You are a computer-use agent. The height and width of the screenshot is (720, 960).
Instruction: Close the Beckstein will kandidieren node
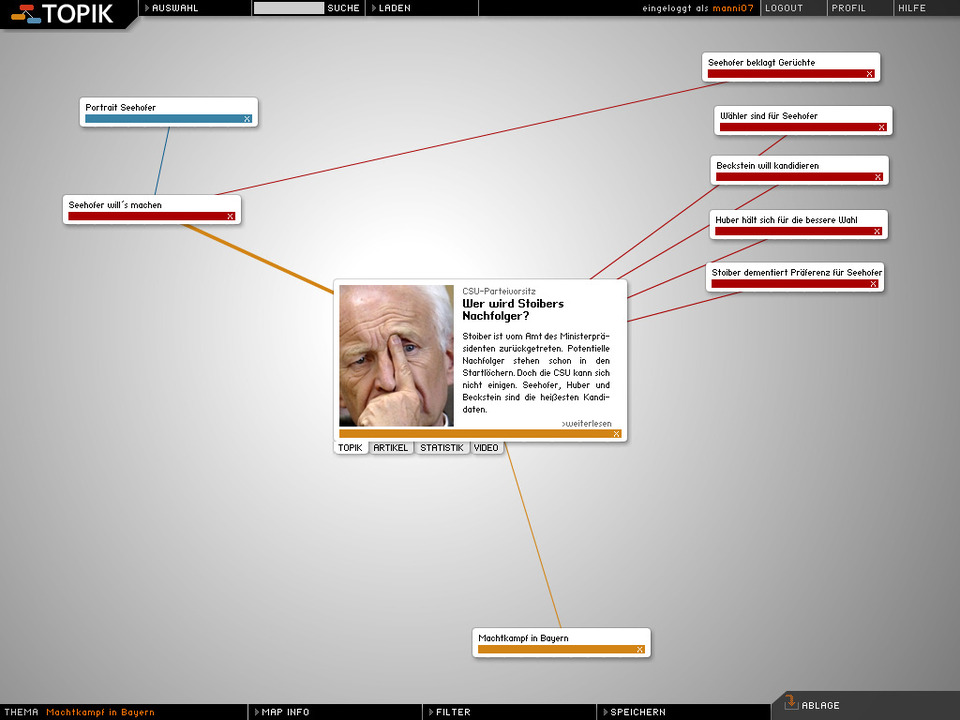tap(878, 177)
